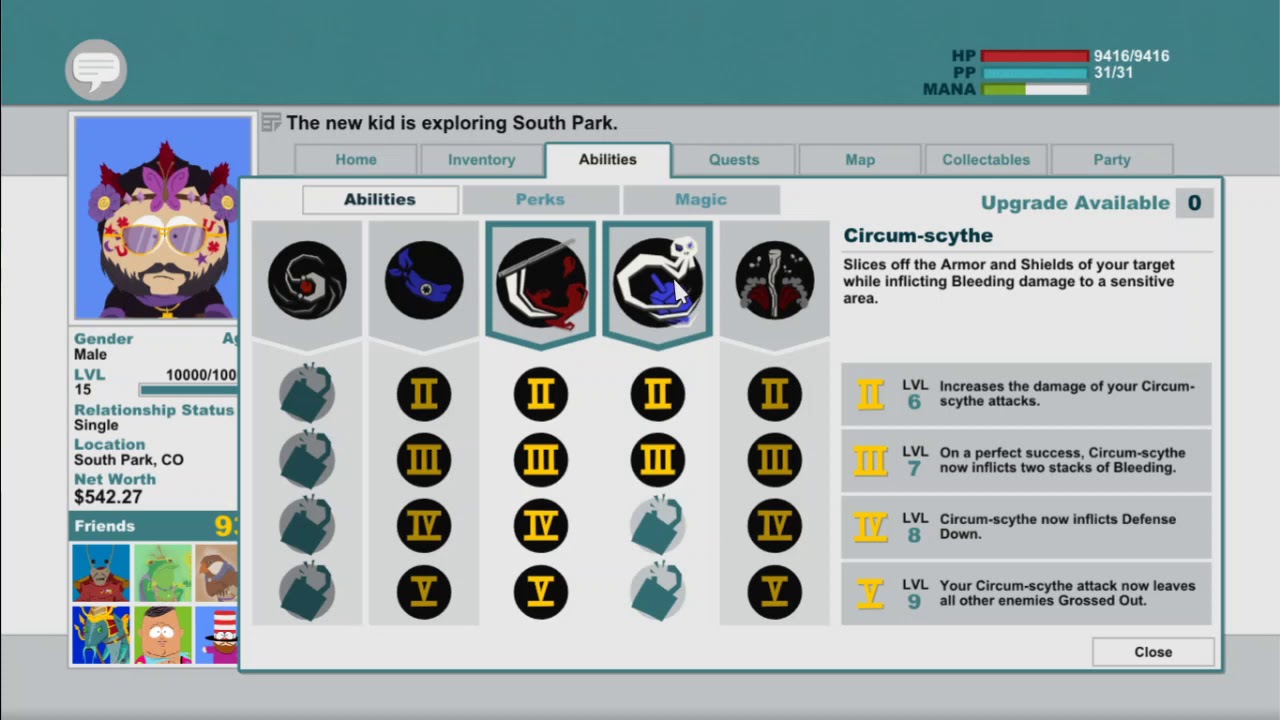Click the Upgrade Available counter box

coord(1194,203)
